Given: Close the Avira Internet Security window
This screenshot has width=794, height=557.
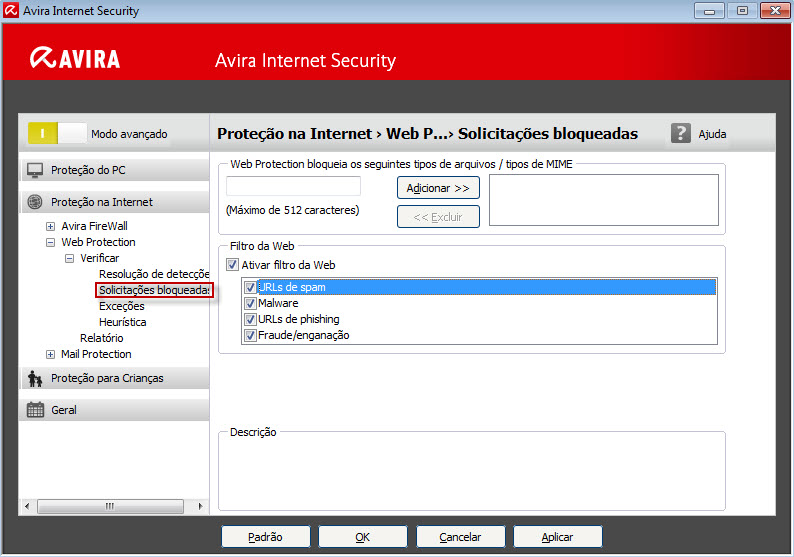Looking at the screenshot, I should pos(775,11).
